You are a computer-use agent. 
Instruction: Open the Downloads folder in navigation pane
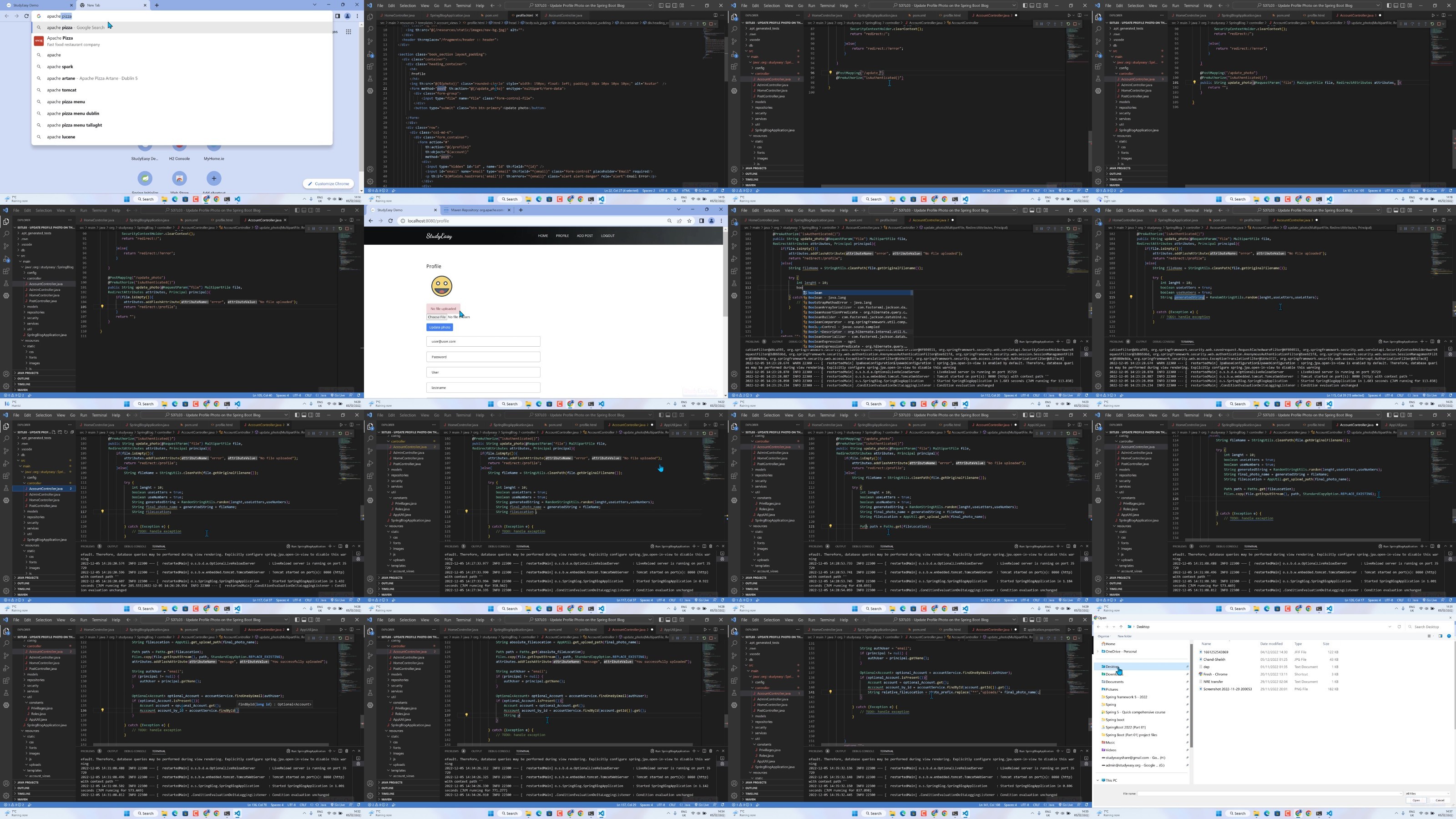pos(1112,674)
